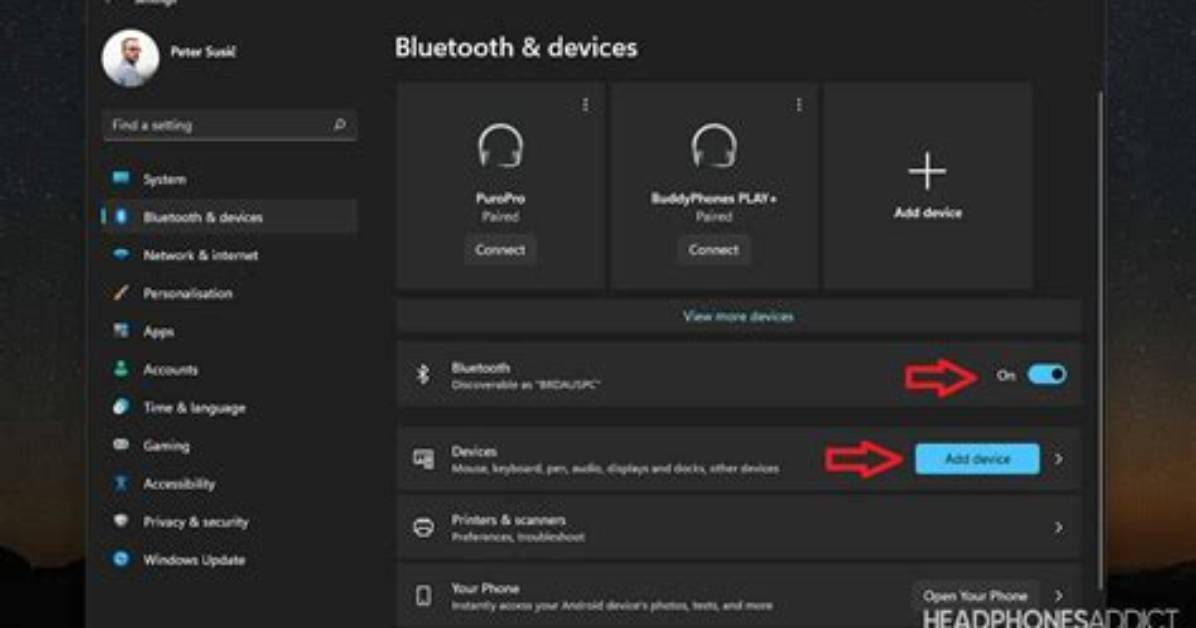Click the Time & language icon
Screen dimensions: 1196x628
121,407
